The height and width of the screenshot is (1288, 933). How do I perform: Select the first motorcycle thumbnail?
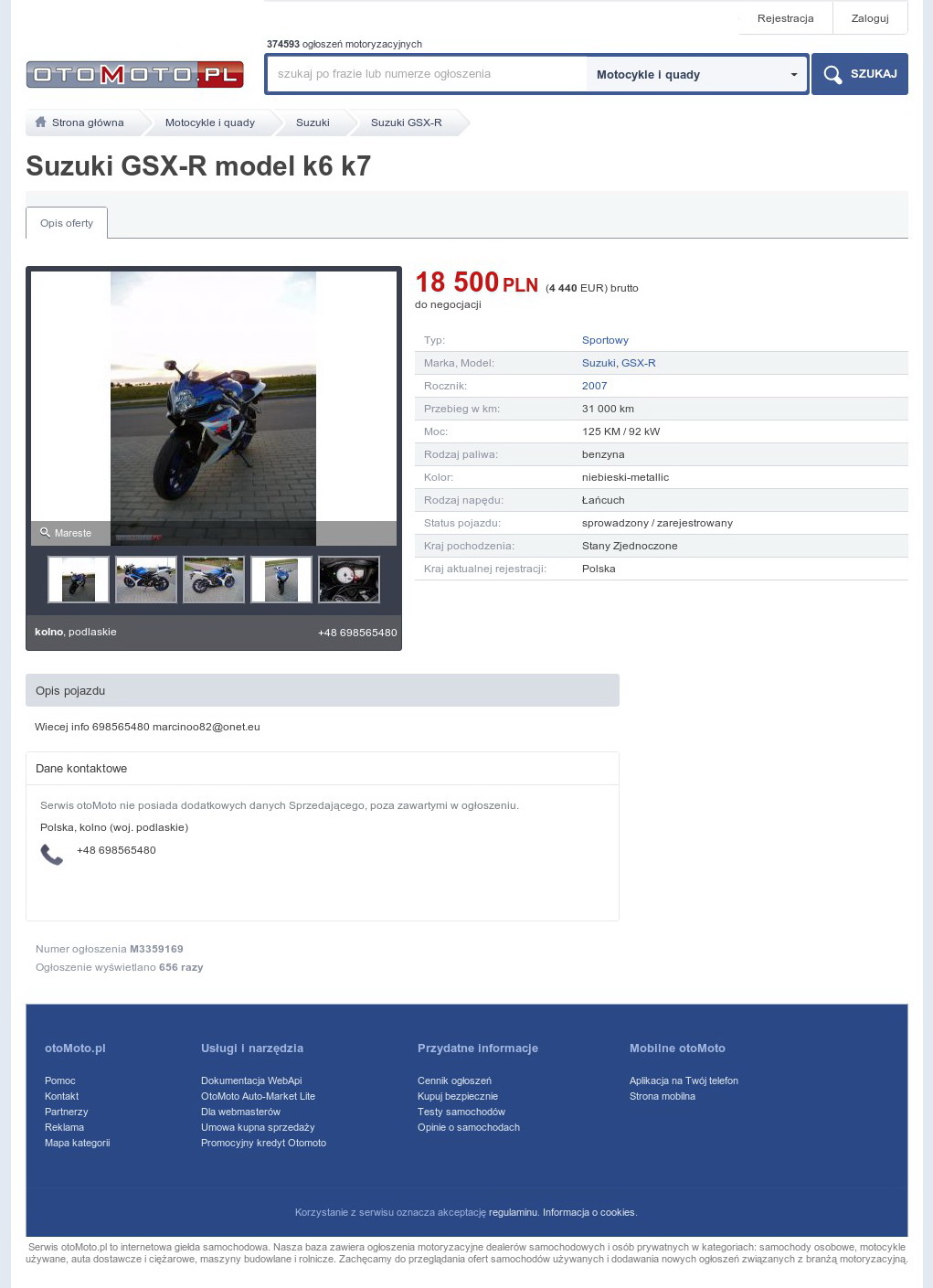coord(79,580)
